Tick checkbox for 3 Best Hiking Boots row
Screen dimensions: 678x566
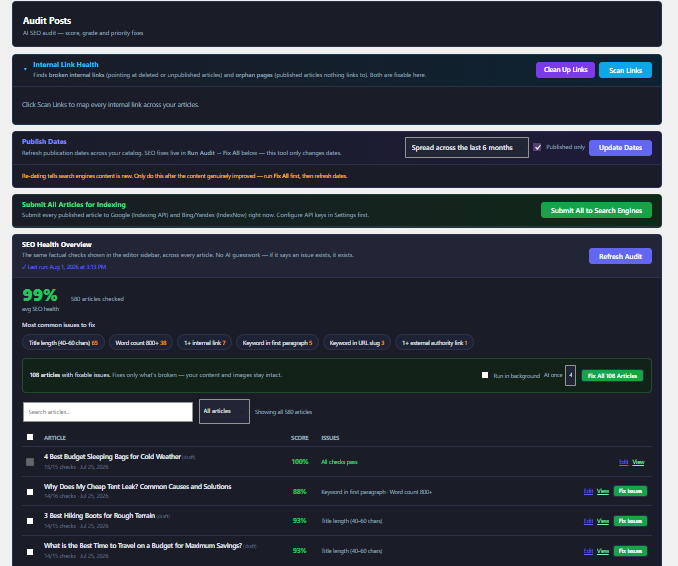click(x=30, y=521)
